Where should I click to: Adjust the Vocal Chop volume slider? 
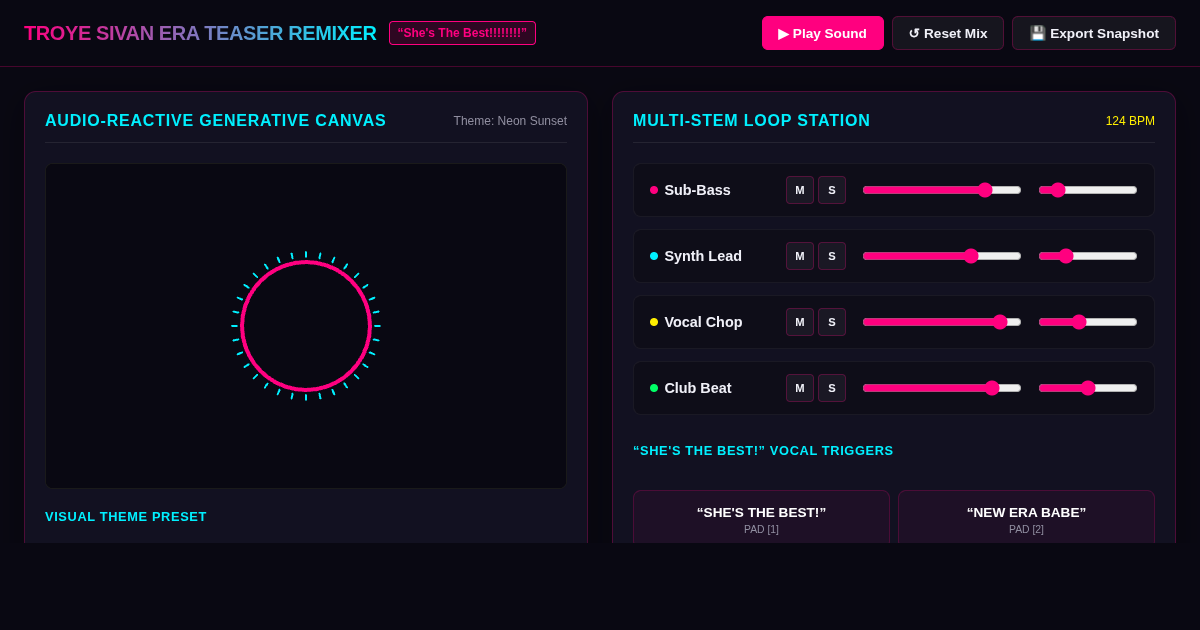(x=942, y=322)
